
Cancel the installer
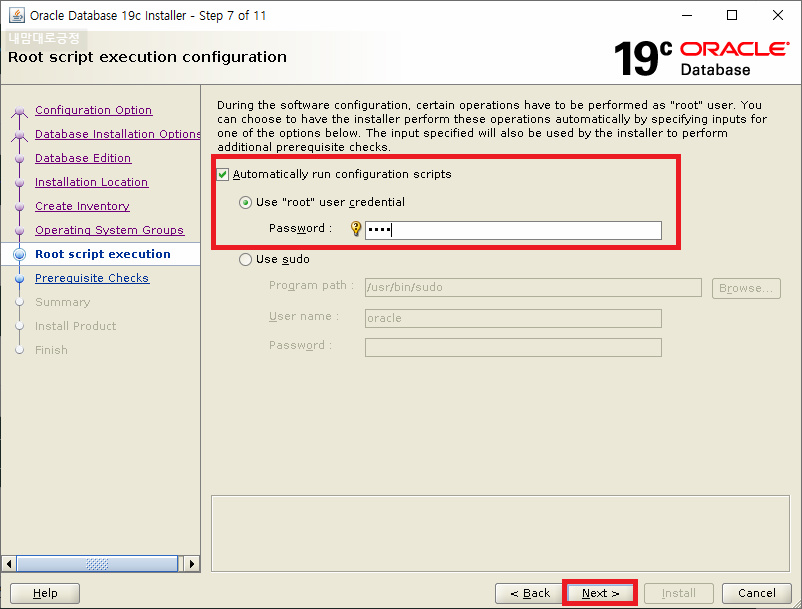[x=756, y=593]
